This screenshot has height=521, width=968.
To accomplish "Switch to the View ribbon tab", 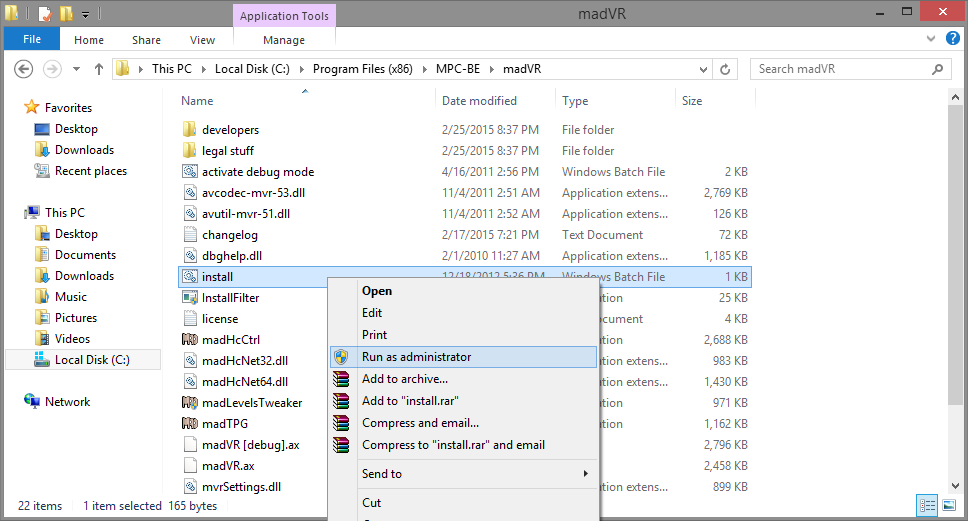I will (x=202, y=40).
